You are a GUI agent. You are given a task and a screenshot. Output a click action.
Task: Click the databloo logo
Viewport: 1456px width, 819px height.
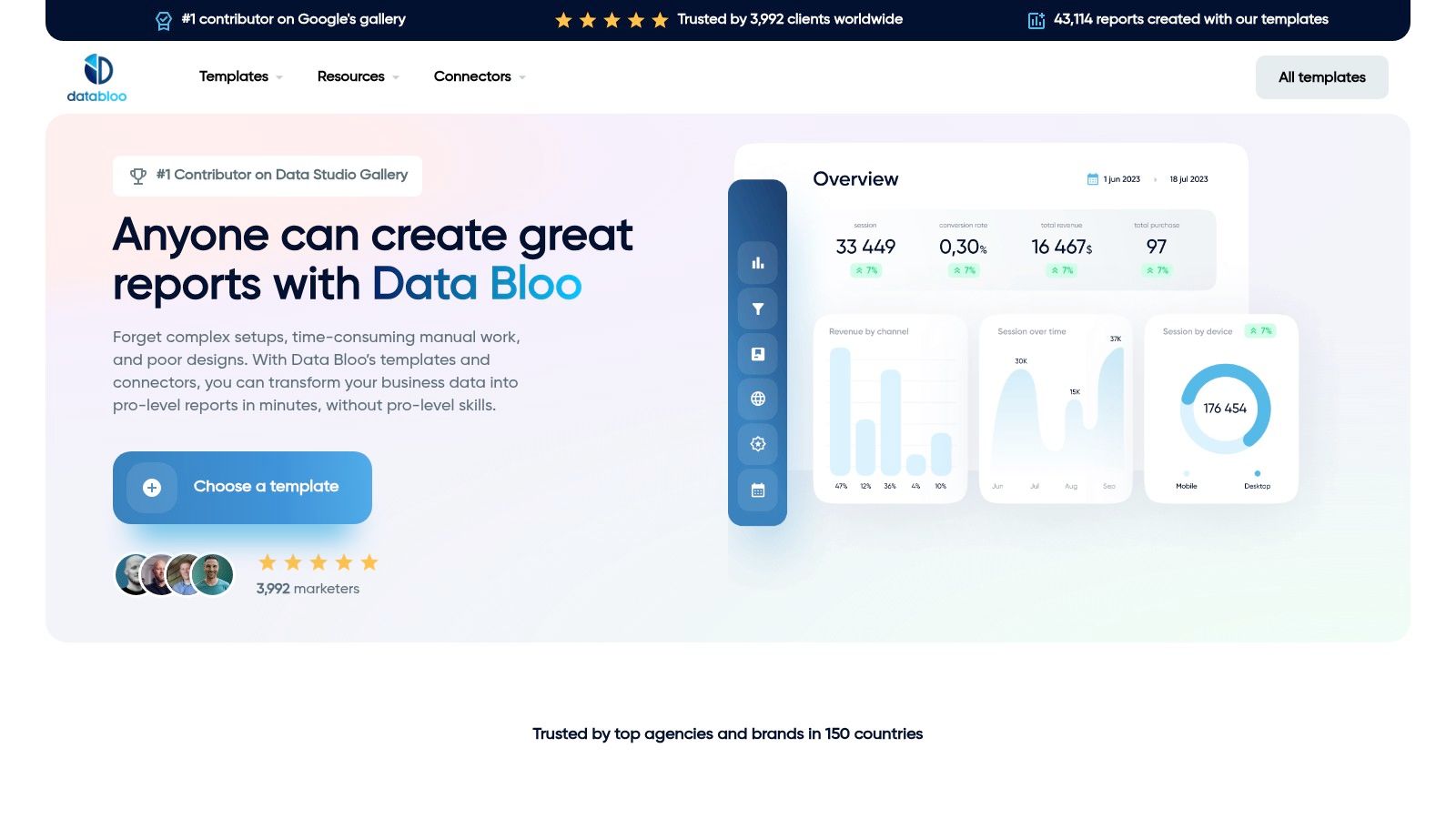[96, 77]
